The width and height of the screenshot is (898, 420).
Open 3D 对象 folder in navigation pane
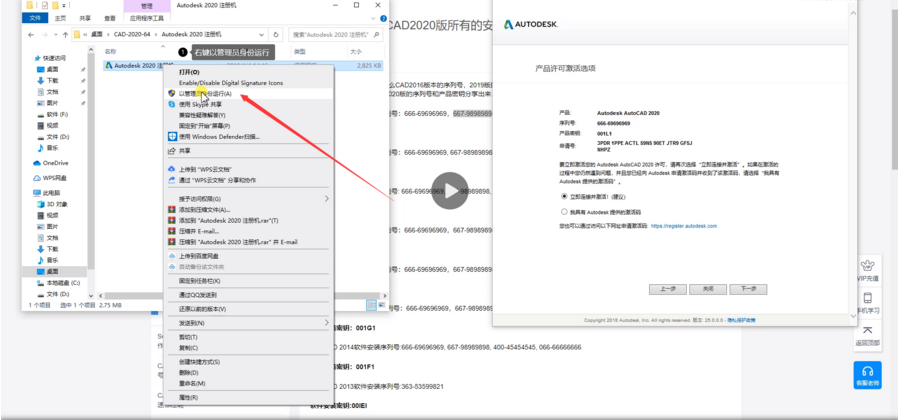click(x=57, y=204)
